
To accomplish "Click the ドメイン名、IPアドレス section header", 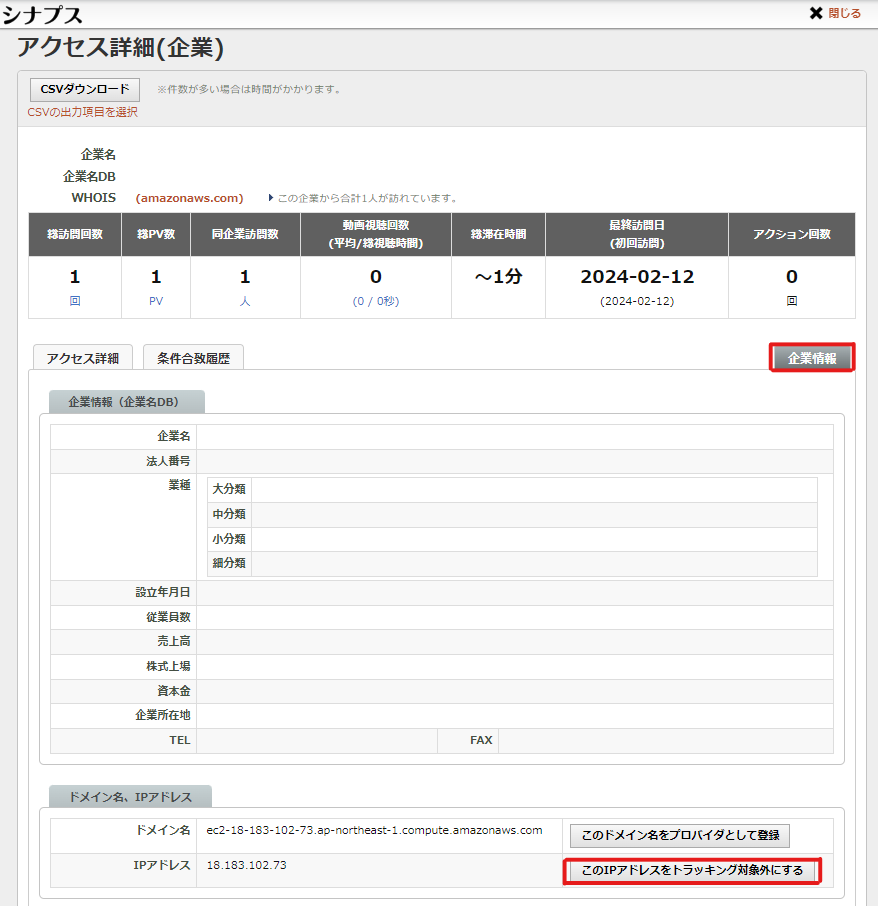I will click(x=130, y=797).
